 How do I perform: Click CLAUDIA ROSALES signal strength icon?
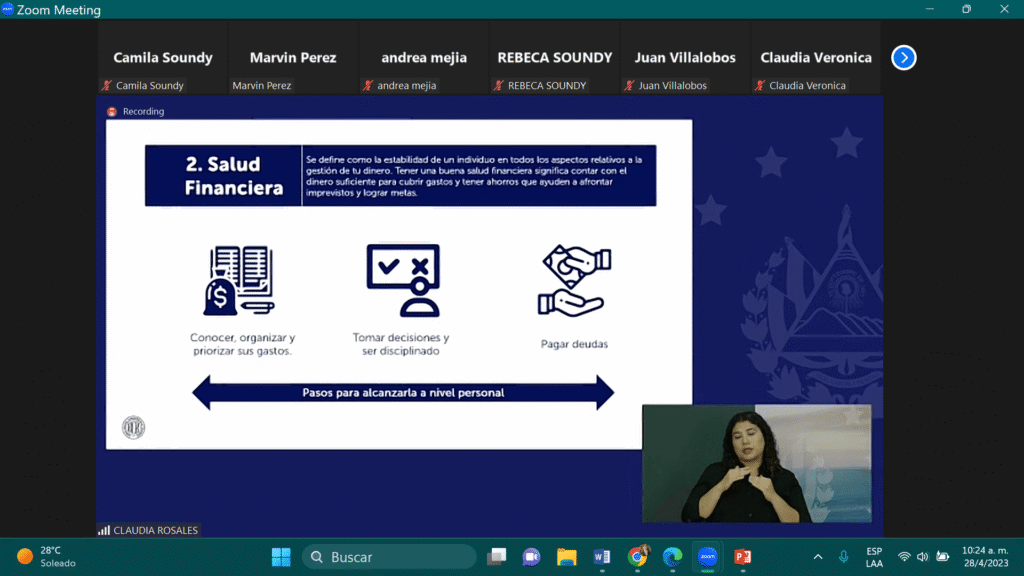click(104, 530)
